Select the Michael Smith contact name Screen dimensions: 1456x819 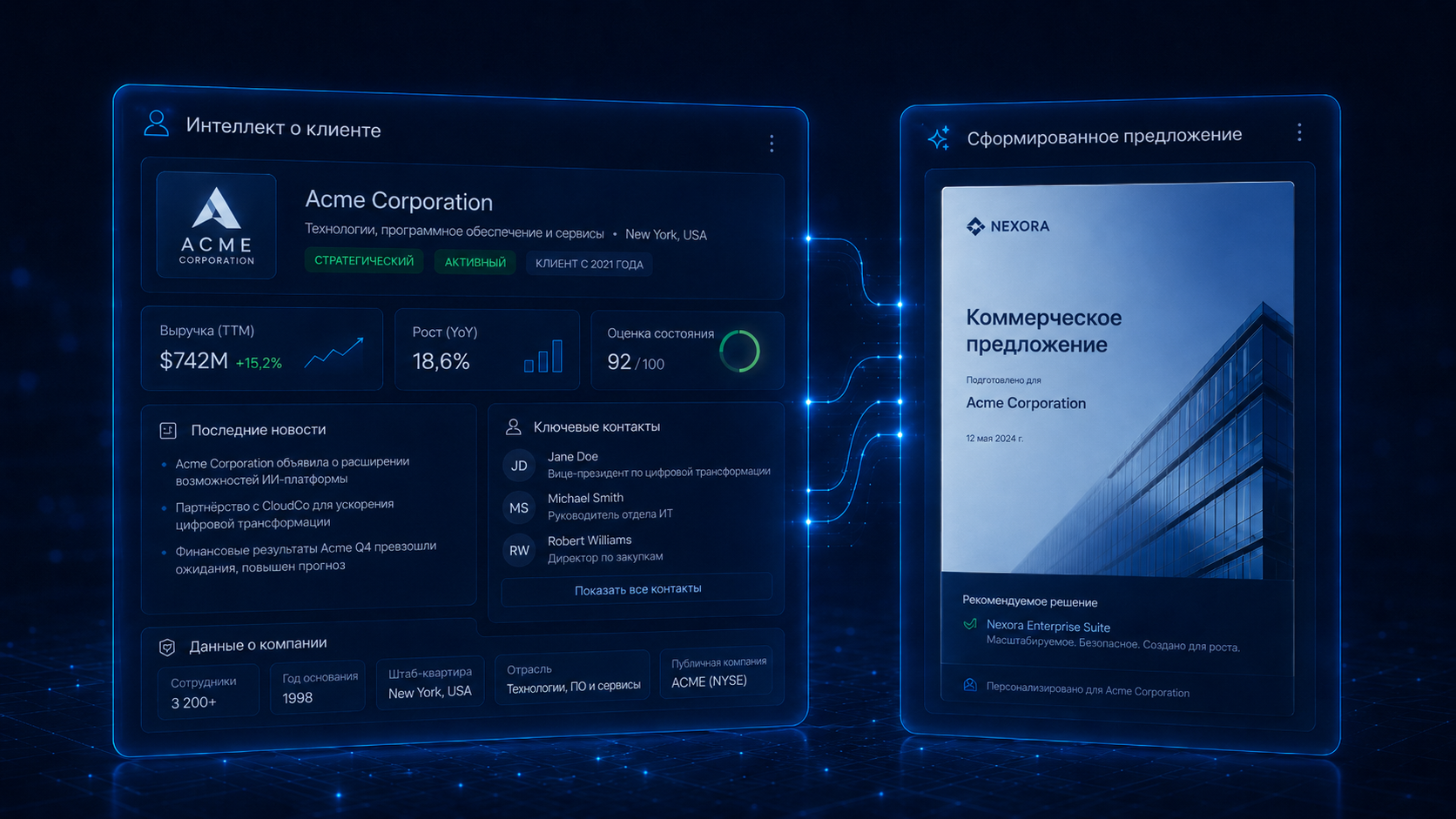point(585,498)
